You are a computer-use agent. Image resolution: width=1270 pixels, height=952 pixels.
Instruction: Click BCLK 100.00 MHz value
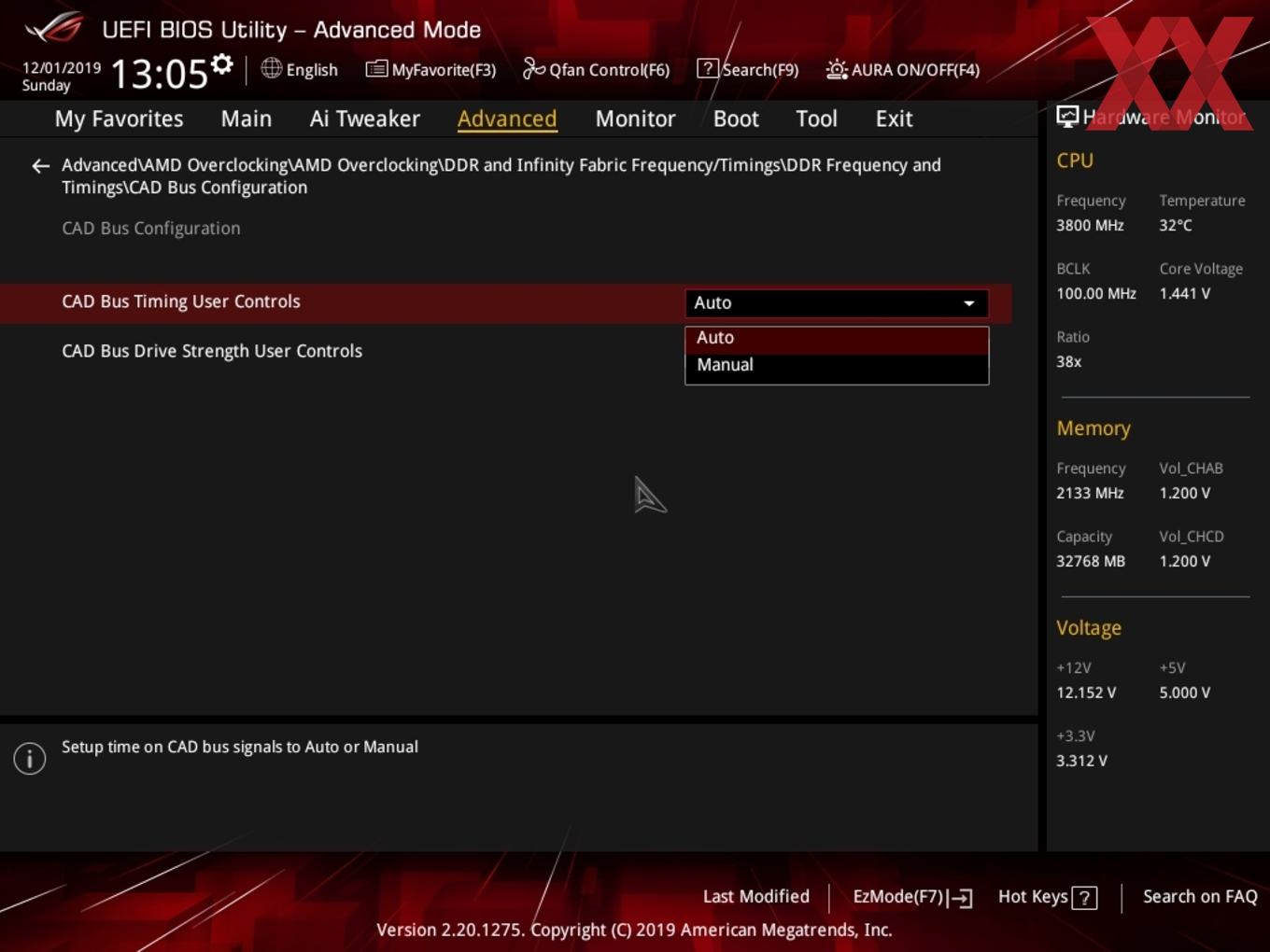1096,293
